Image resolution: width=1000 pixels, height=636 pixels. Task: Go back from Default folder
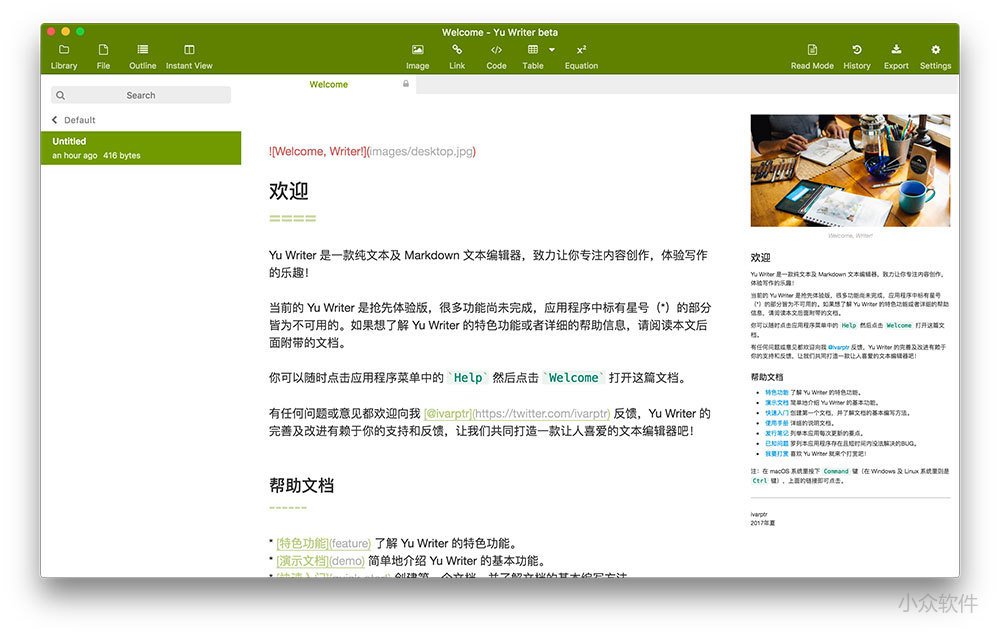click(x=55, y=120)
